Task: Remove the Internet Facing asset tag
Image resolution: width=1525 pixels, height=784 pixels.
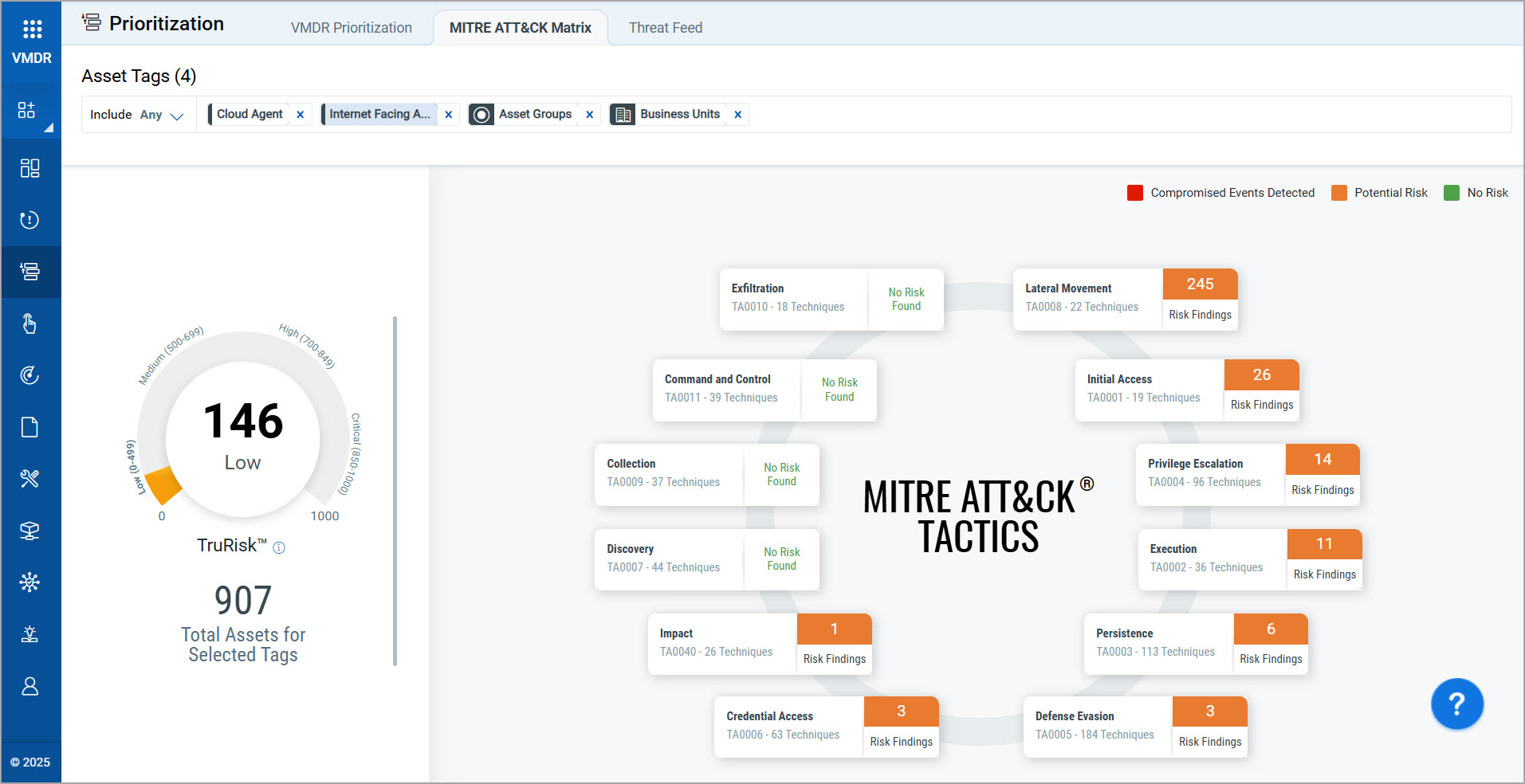Action: [449, 114]
